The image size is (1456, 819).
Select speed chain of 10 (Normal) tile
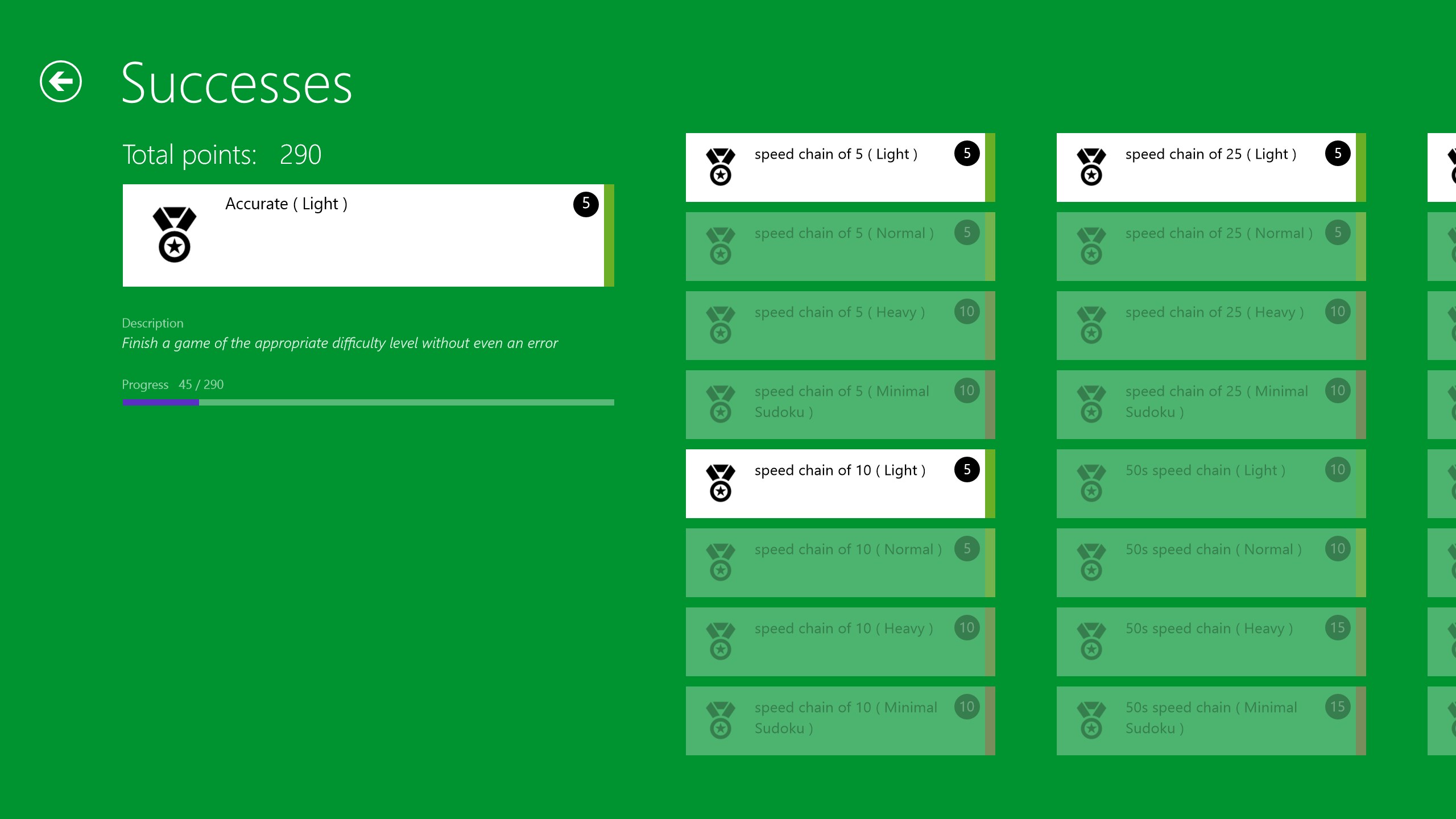[x=836, y=562]
